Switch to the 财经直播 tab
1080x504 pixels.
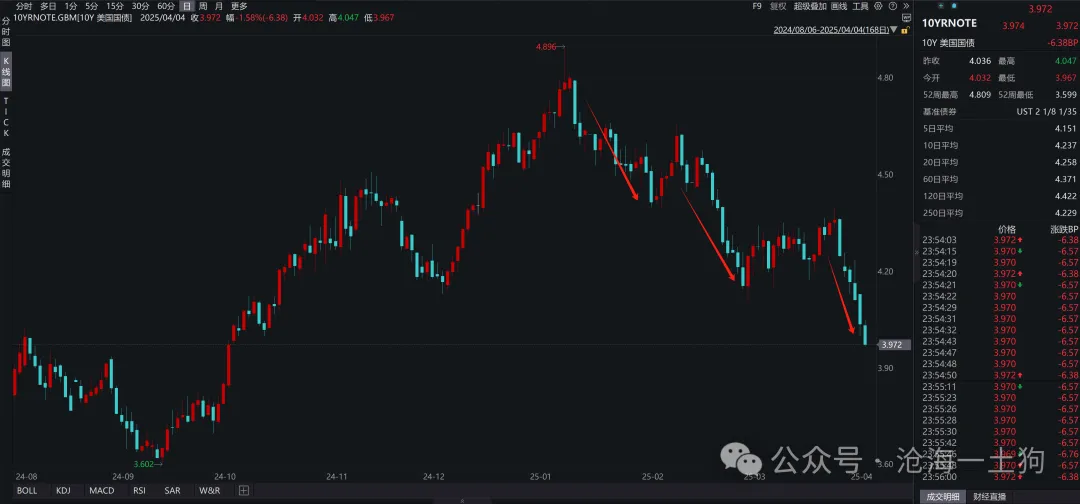993,496
